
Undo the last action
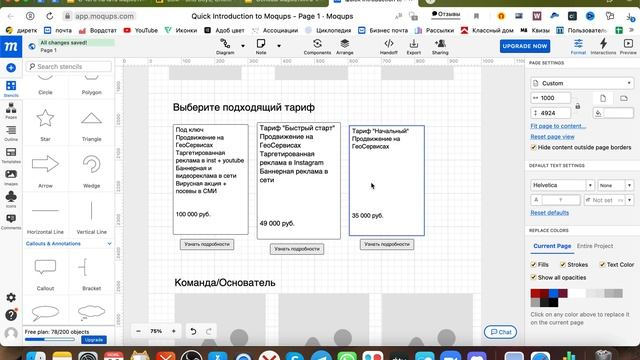click(193, 331)
